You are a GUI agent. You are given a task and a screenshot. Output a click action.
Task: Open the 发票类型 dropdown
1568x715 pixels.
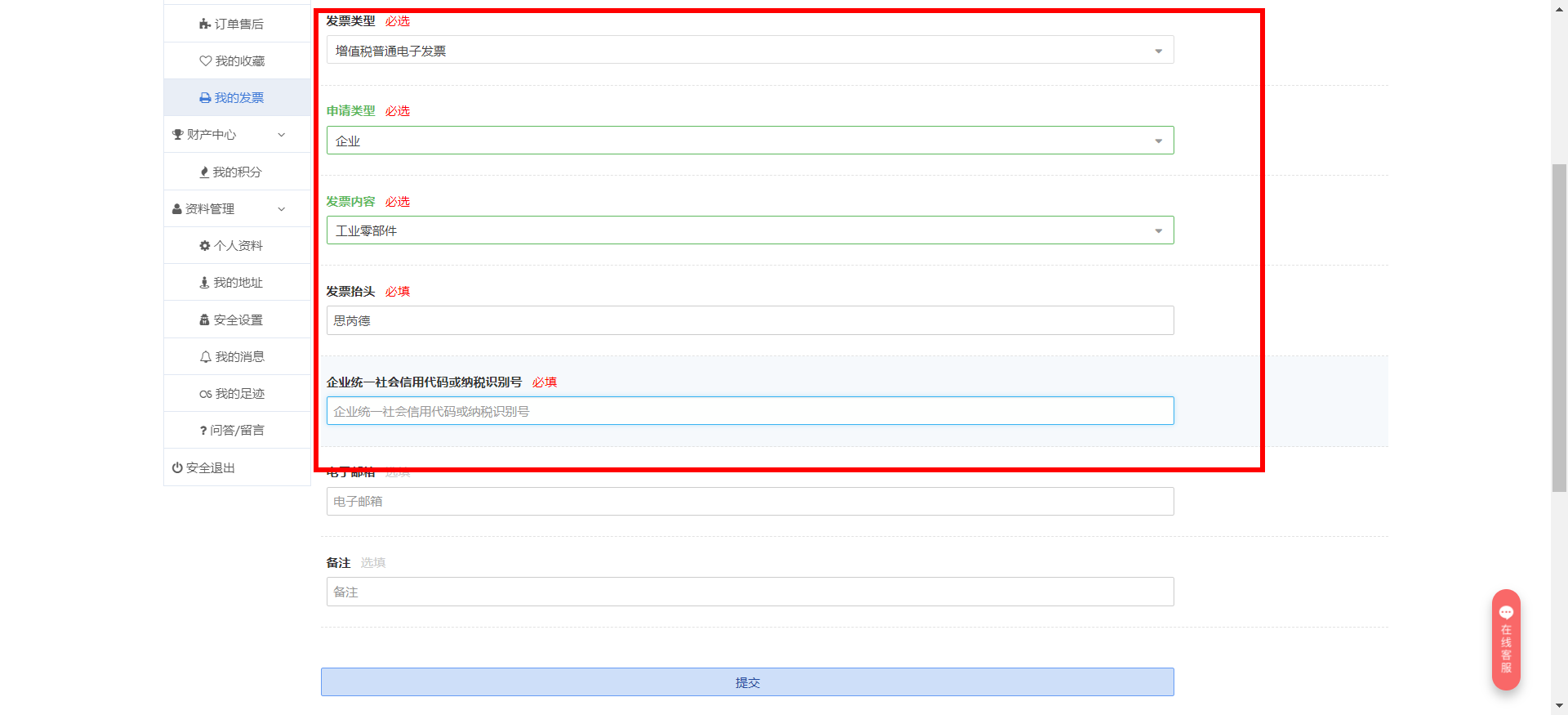tap(750, 51)
